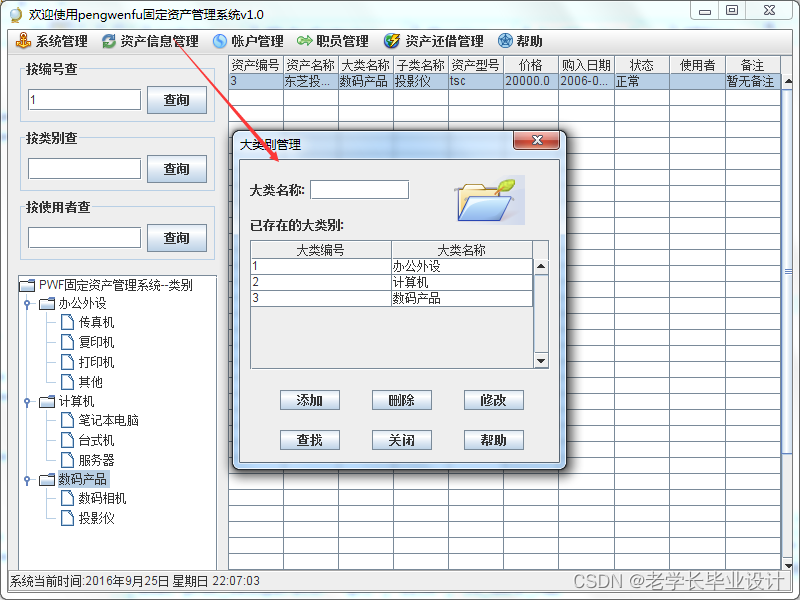Collapse the 数码产品 tree node
The width and height of the screenshot is (800, 600).
(28, 478)
